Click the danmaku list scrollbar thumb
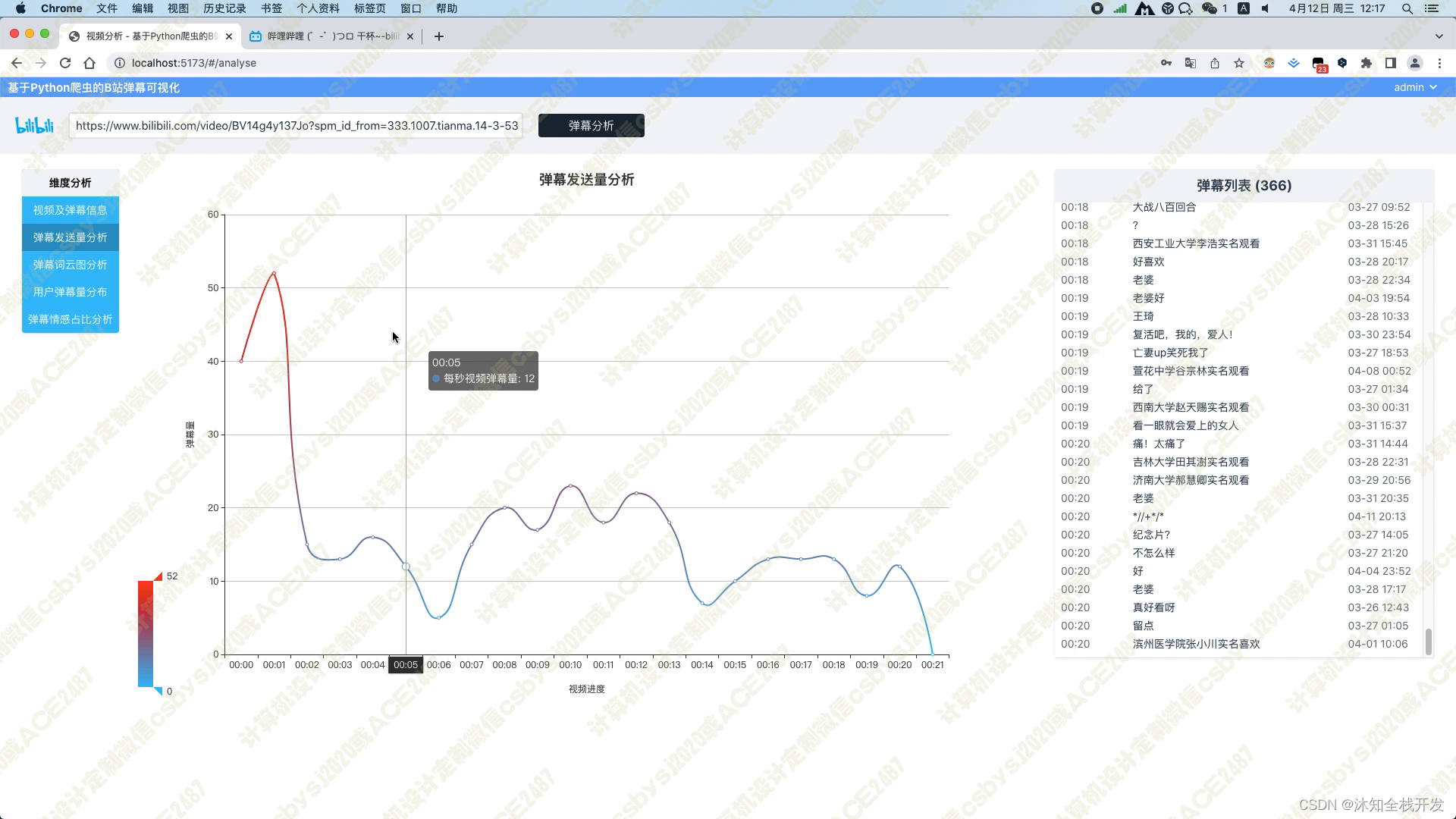Image resolution: width=1456 pixels, height=819 pixels. coord(1429,642)
